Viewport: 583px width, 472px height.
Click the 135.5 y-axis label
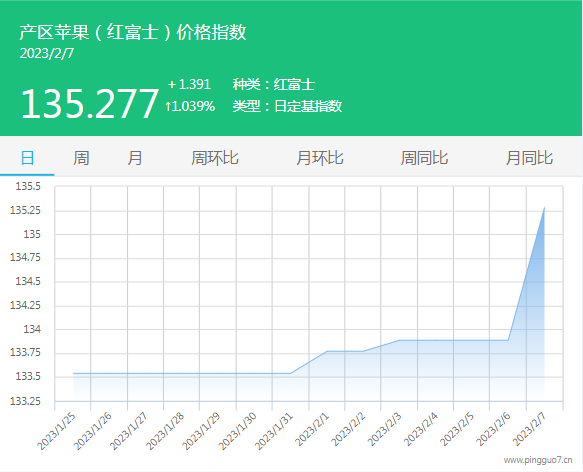(28, 186)
